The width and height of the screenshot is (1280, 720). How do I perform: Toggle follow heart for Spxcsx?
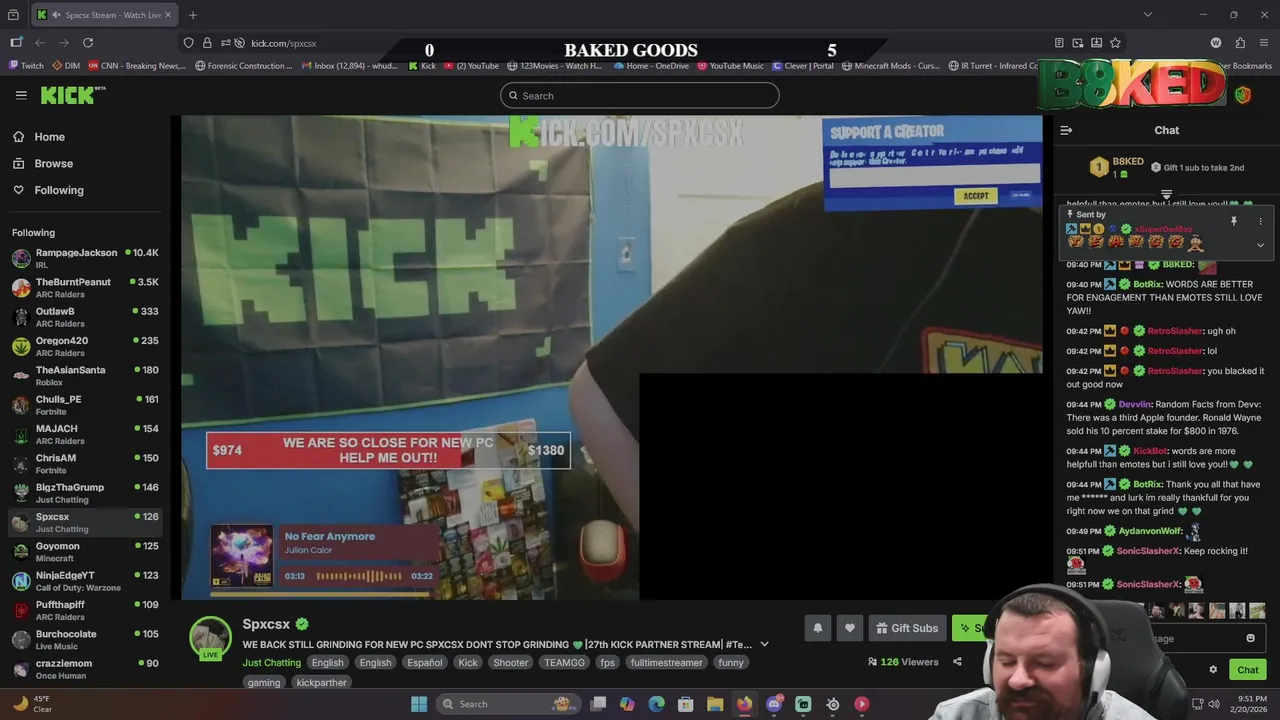[849, 628]
